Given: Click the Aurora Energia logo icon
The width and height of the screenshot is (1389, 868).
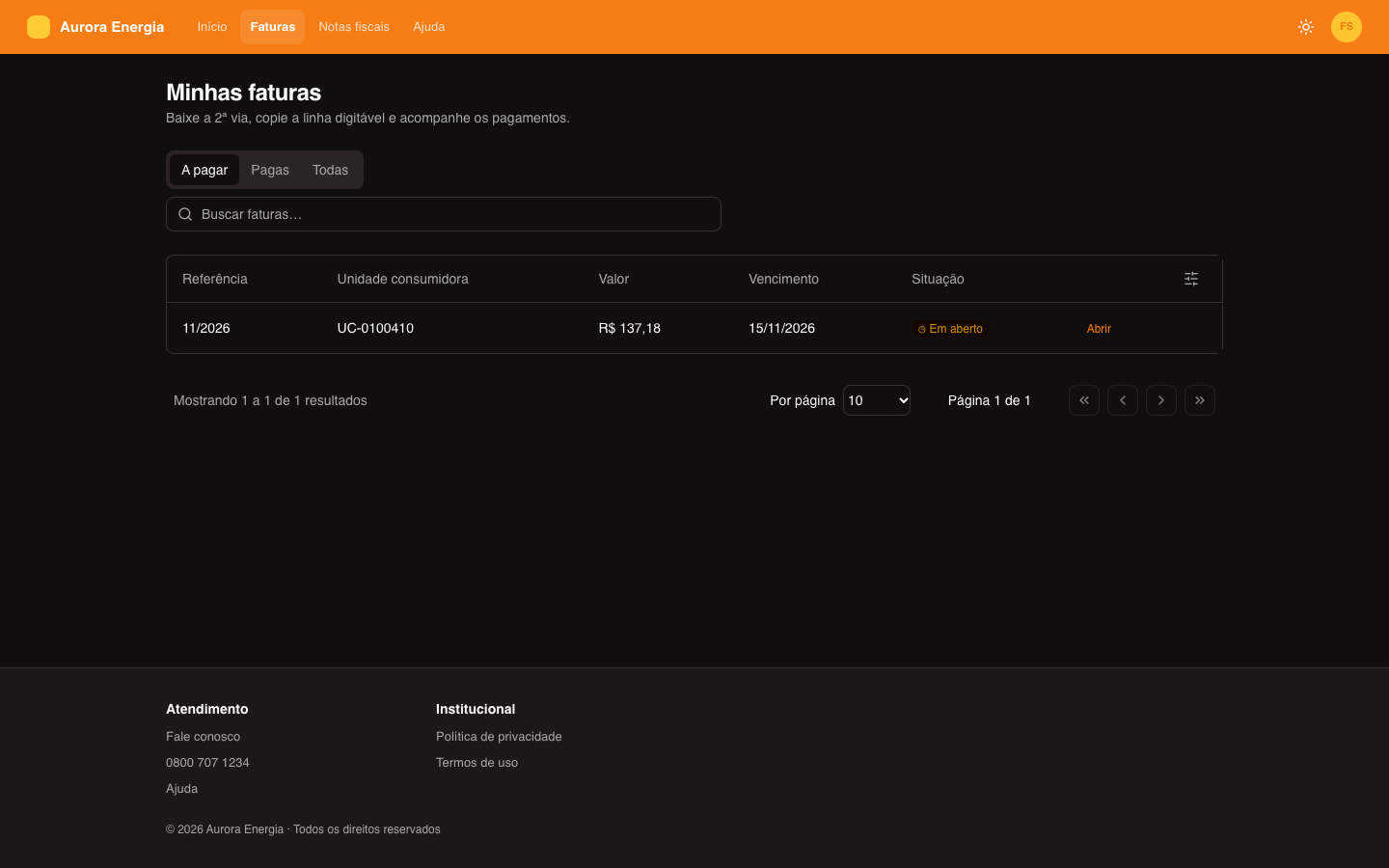Looking at the screenshot, I should 39,27.
